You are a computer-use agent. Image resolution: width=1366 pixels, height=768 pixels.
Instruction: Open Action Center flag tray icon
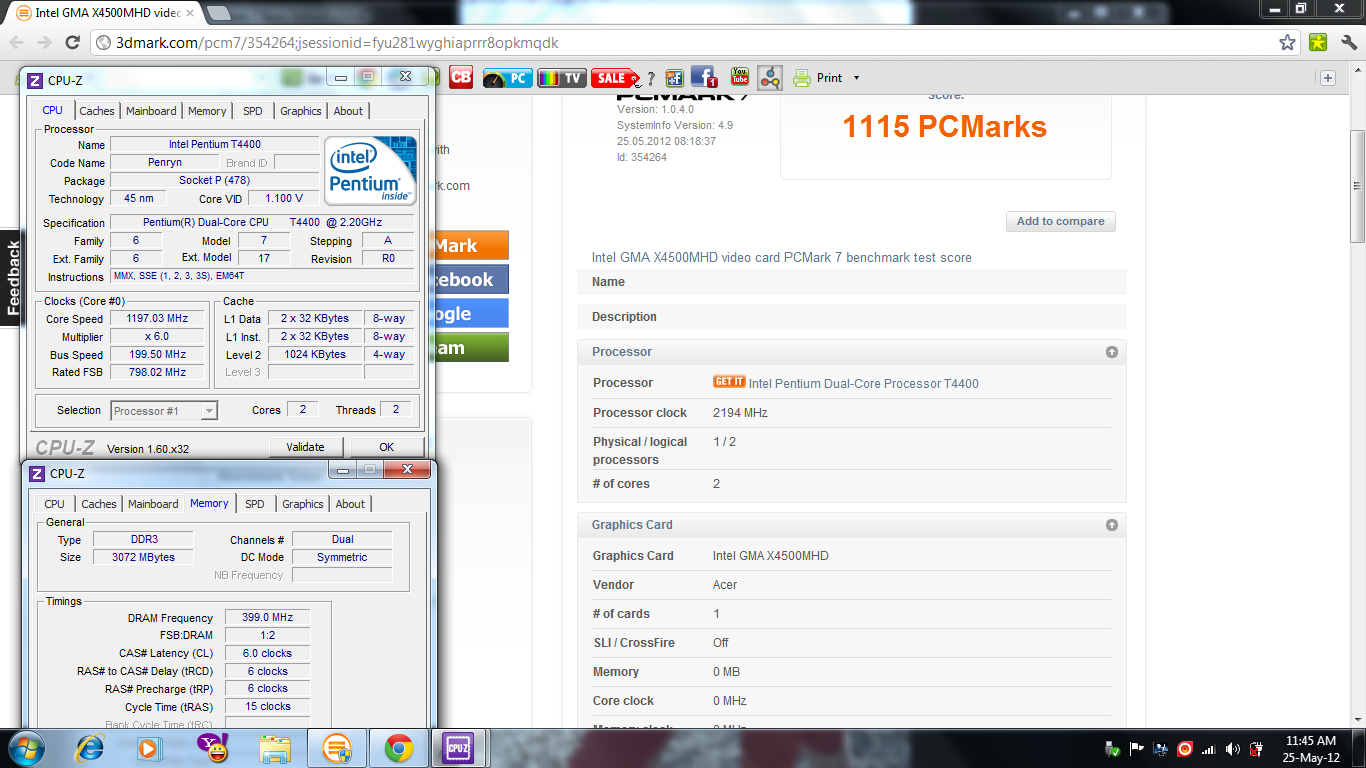click(x=1137, y=749)
